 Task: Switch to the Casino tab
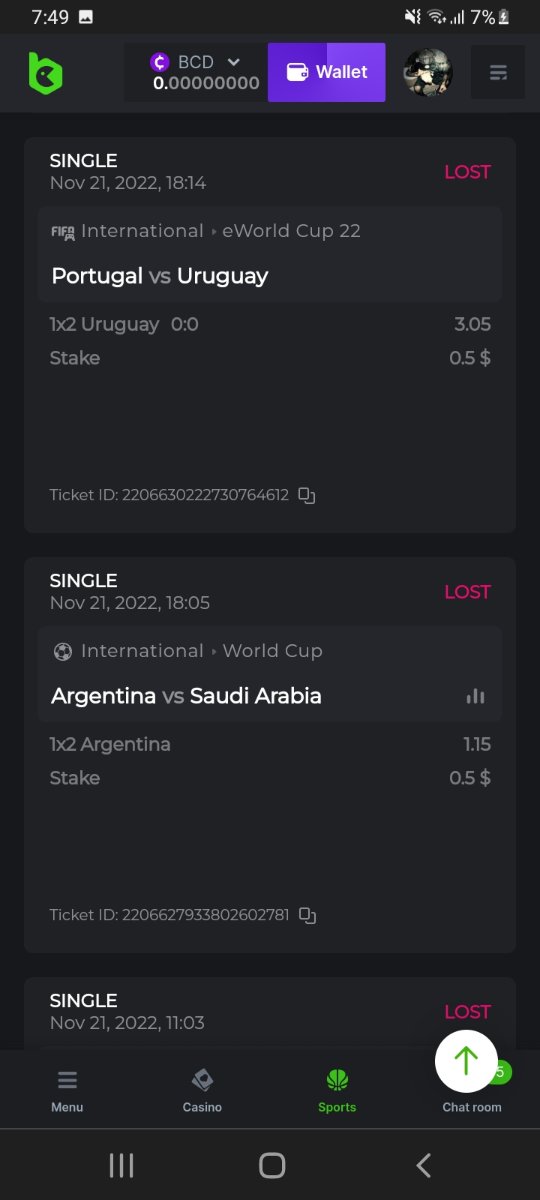202,1091
